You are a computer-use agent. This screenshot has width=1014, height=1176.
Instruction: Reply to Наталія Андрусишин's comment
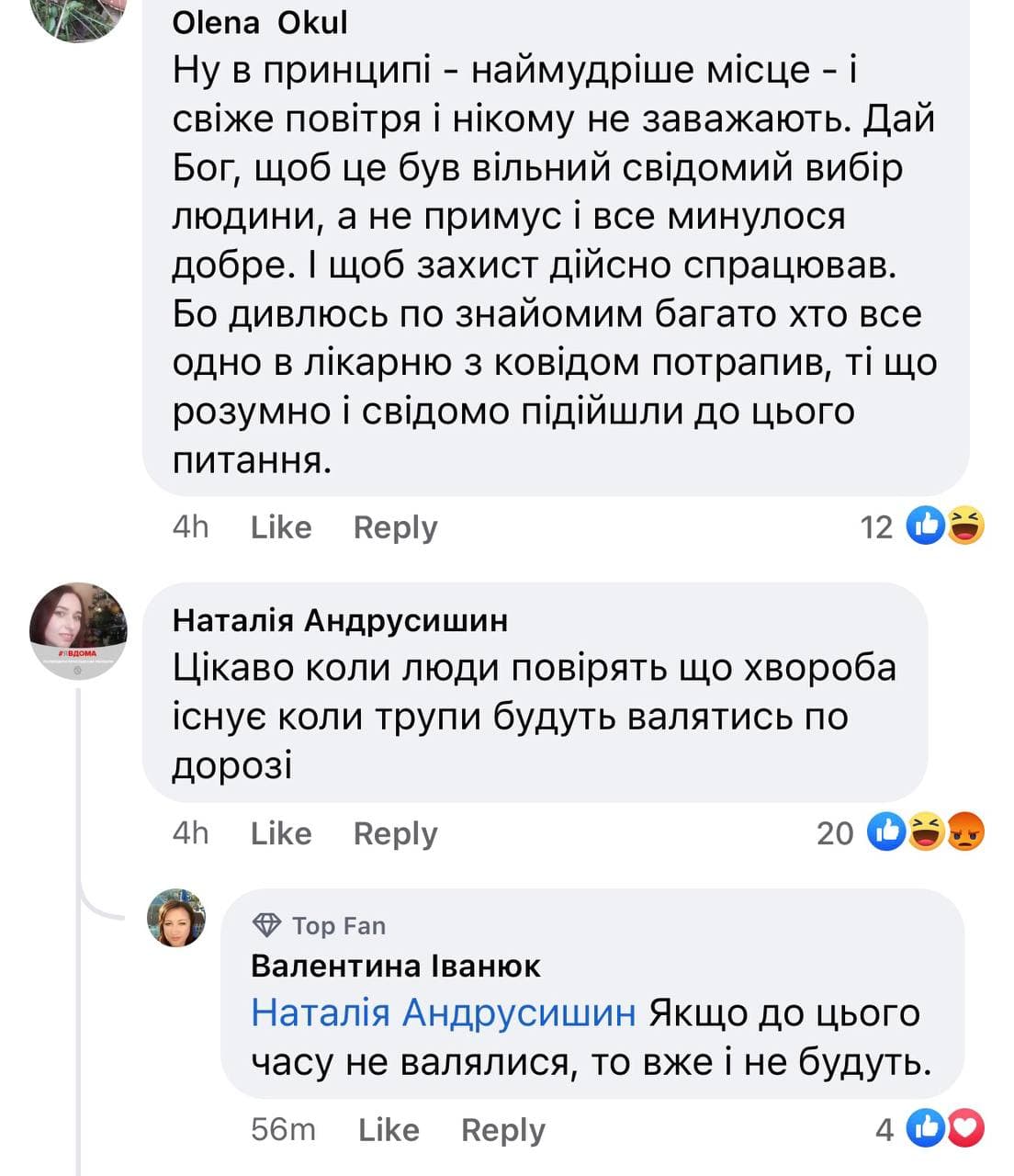pyautogui.click(x=395, y=833)
